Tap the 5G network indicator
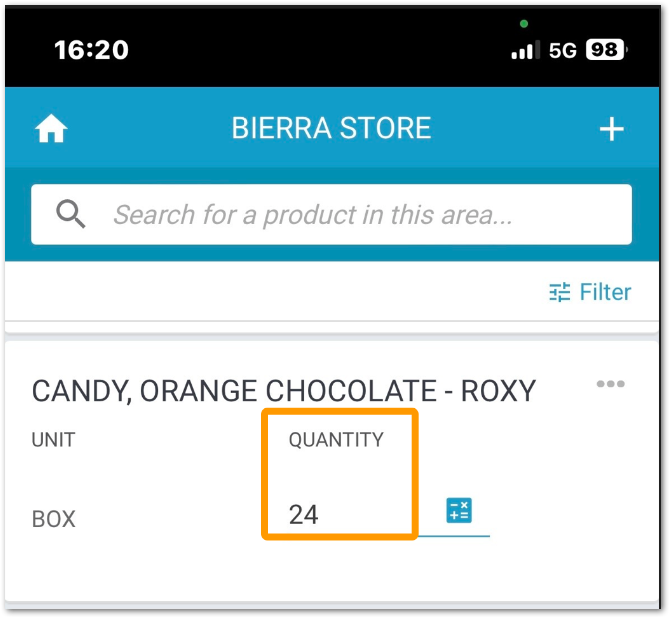 click(562, 50)
